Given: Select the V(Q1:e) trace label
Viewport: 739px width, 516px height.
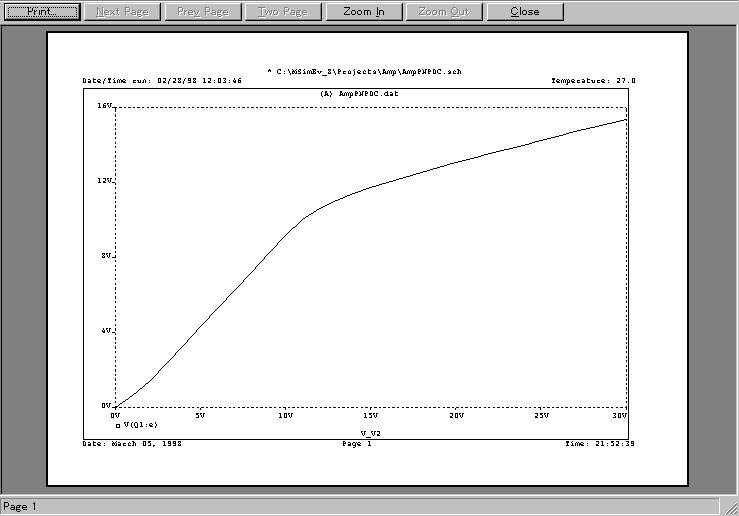Looking at the screenshot, I should point(142,425).
